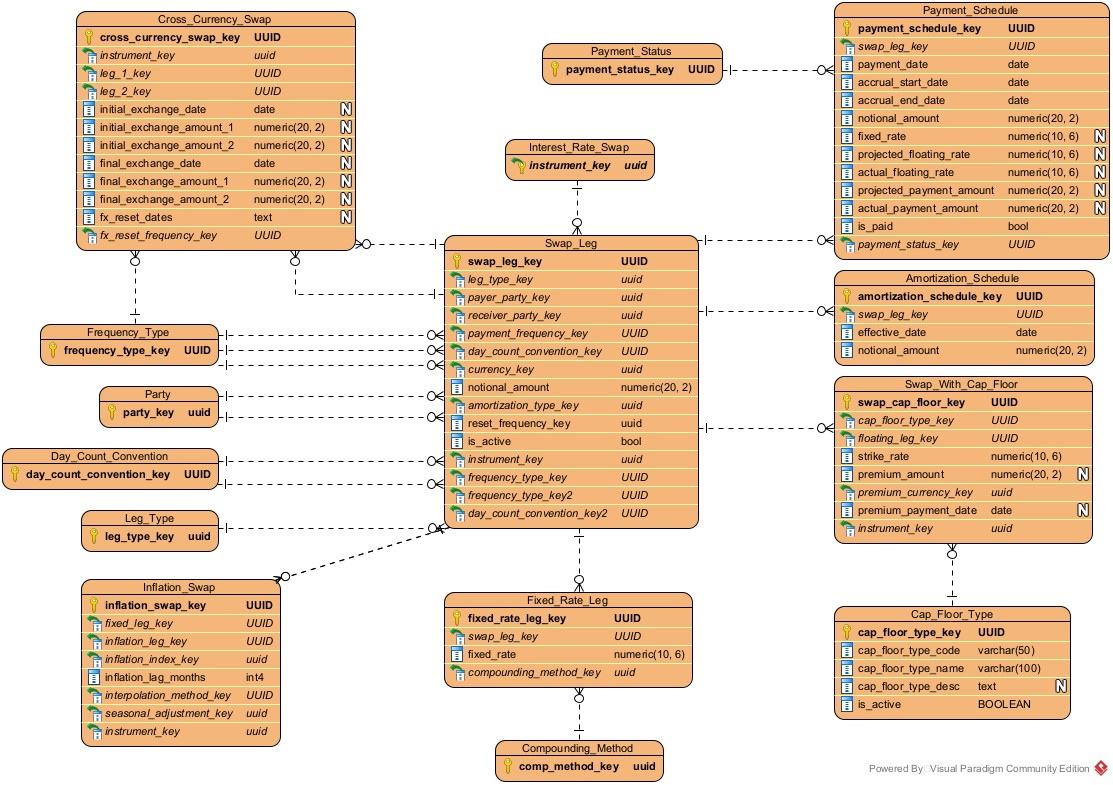Screen dimensions: 1113x785
Task: Click the nullable N marker on cap_floor_type_desc
Action: tap(1060, 687)
